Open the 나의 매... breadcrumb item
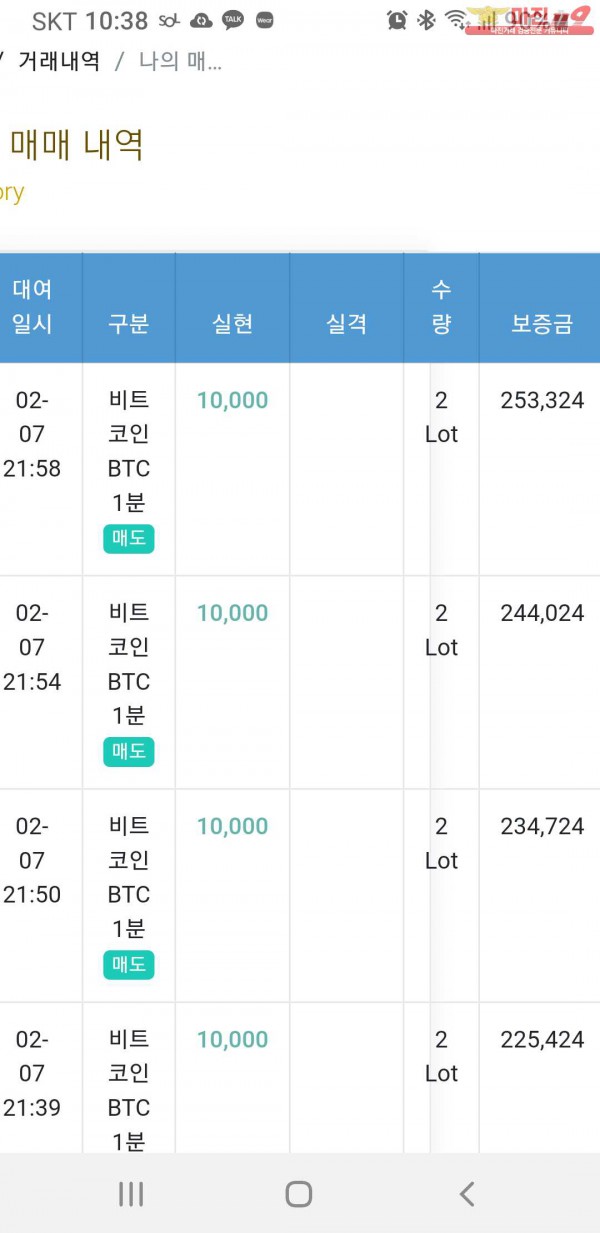The image size is (600, 1233). click(x=180, y=61)
